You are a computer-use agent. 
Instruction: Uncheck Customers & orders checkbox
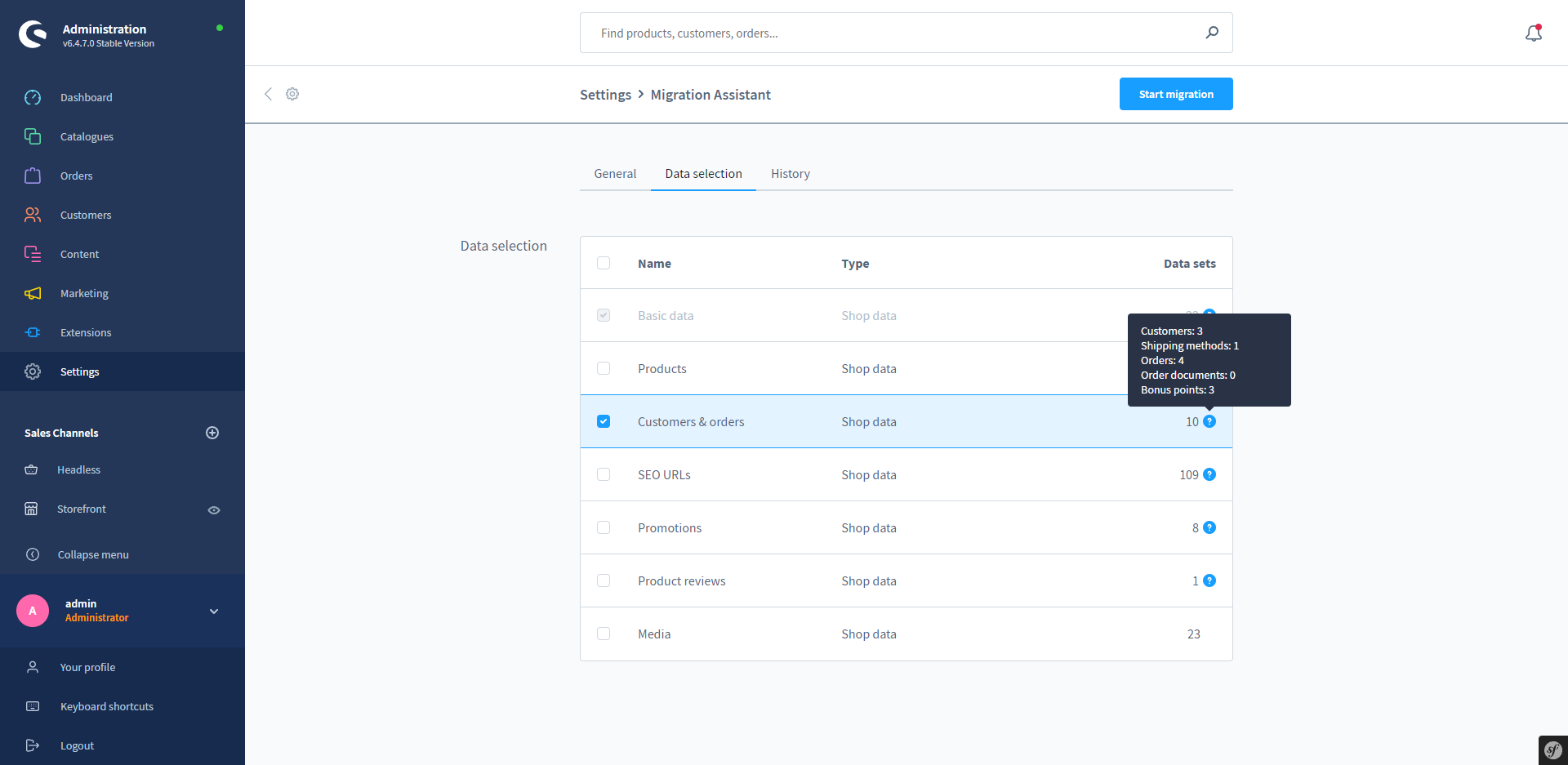[604, 421]
